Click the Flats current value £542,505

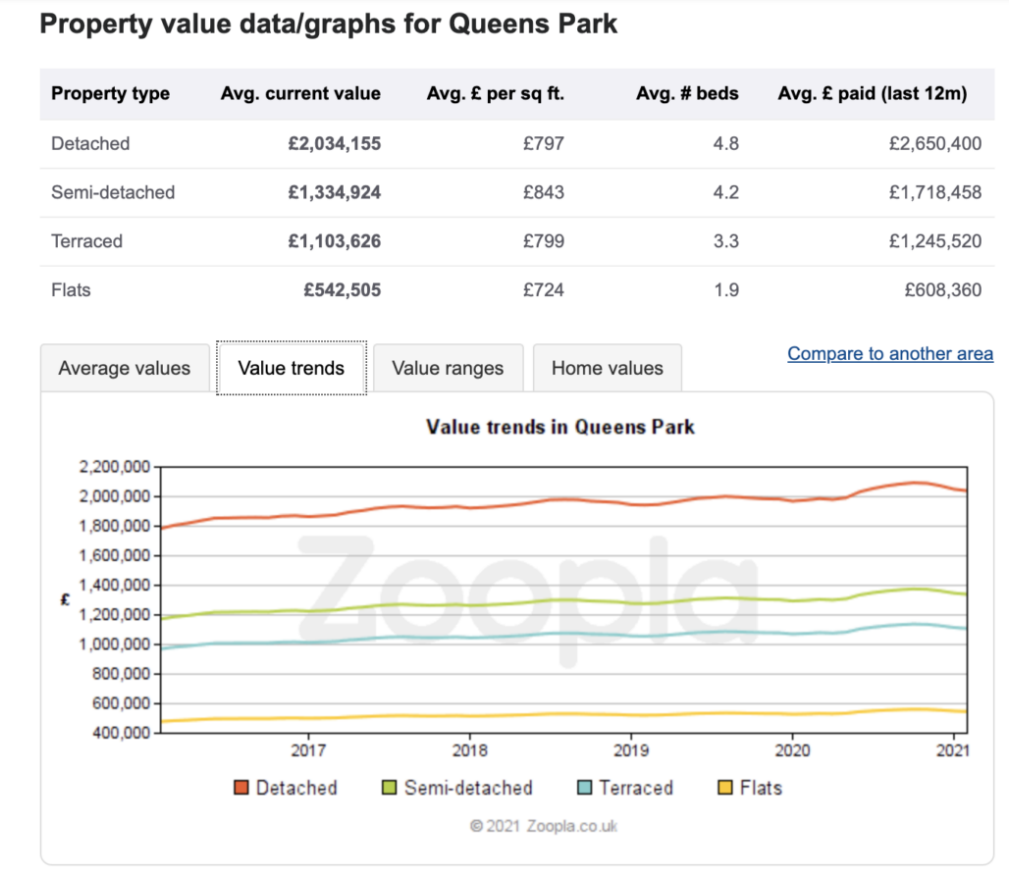[342, 290]
